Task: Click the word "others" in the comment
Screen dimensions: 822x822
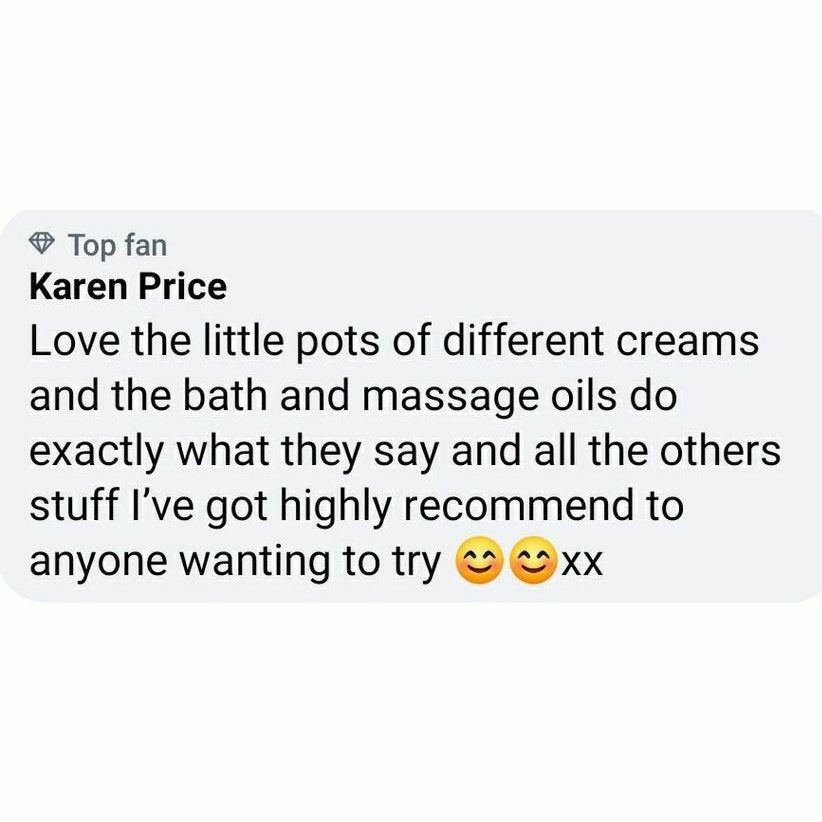Action: tap(719, 450)
